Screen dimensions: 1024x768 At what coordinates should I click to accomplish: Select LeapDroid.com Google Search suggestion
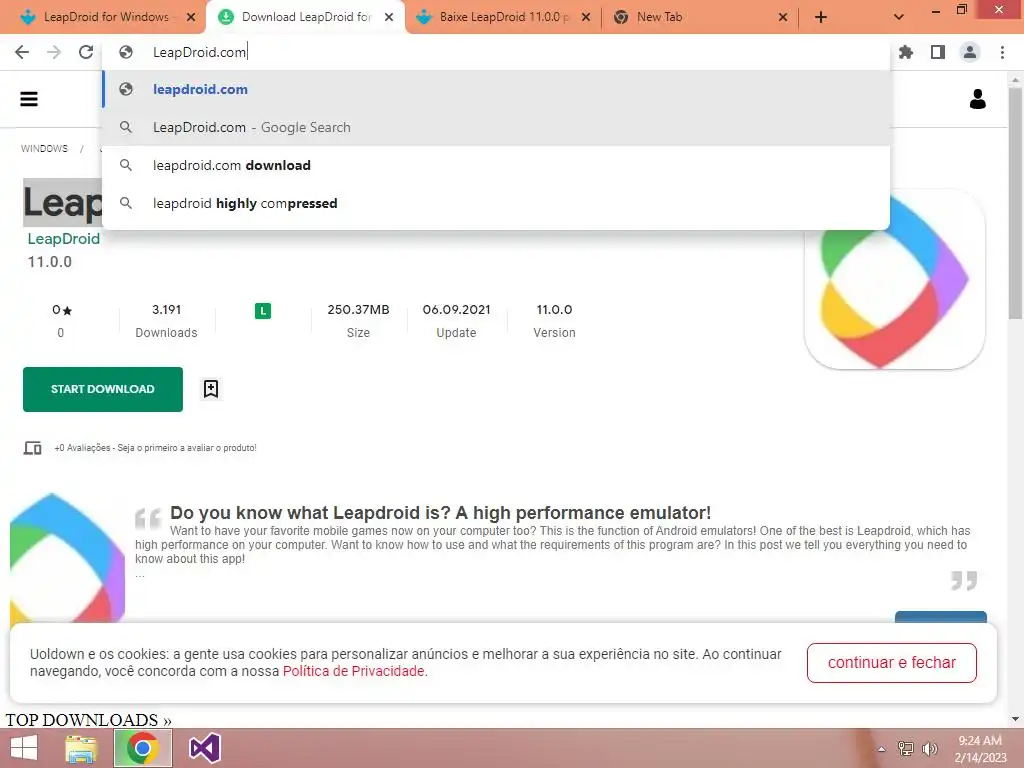(496, 127)
